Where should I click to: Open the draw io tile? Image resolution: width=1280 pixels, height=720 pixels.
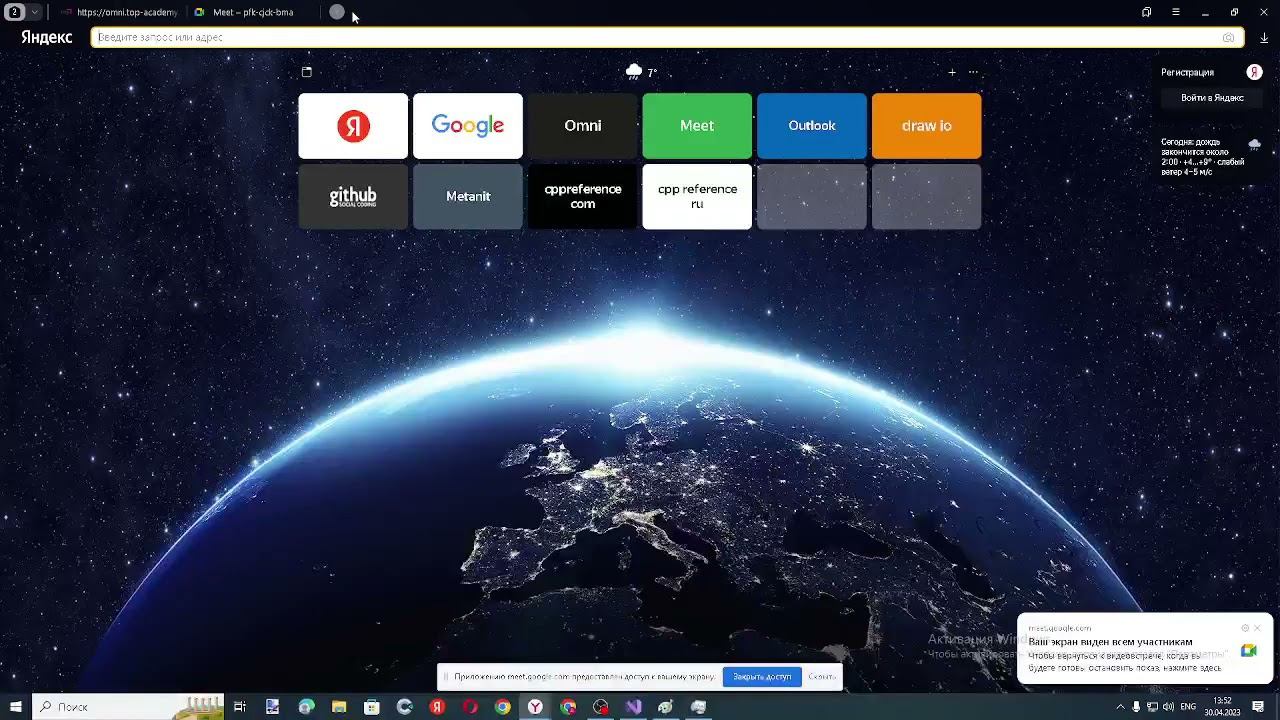(926, 126)
